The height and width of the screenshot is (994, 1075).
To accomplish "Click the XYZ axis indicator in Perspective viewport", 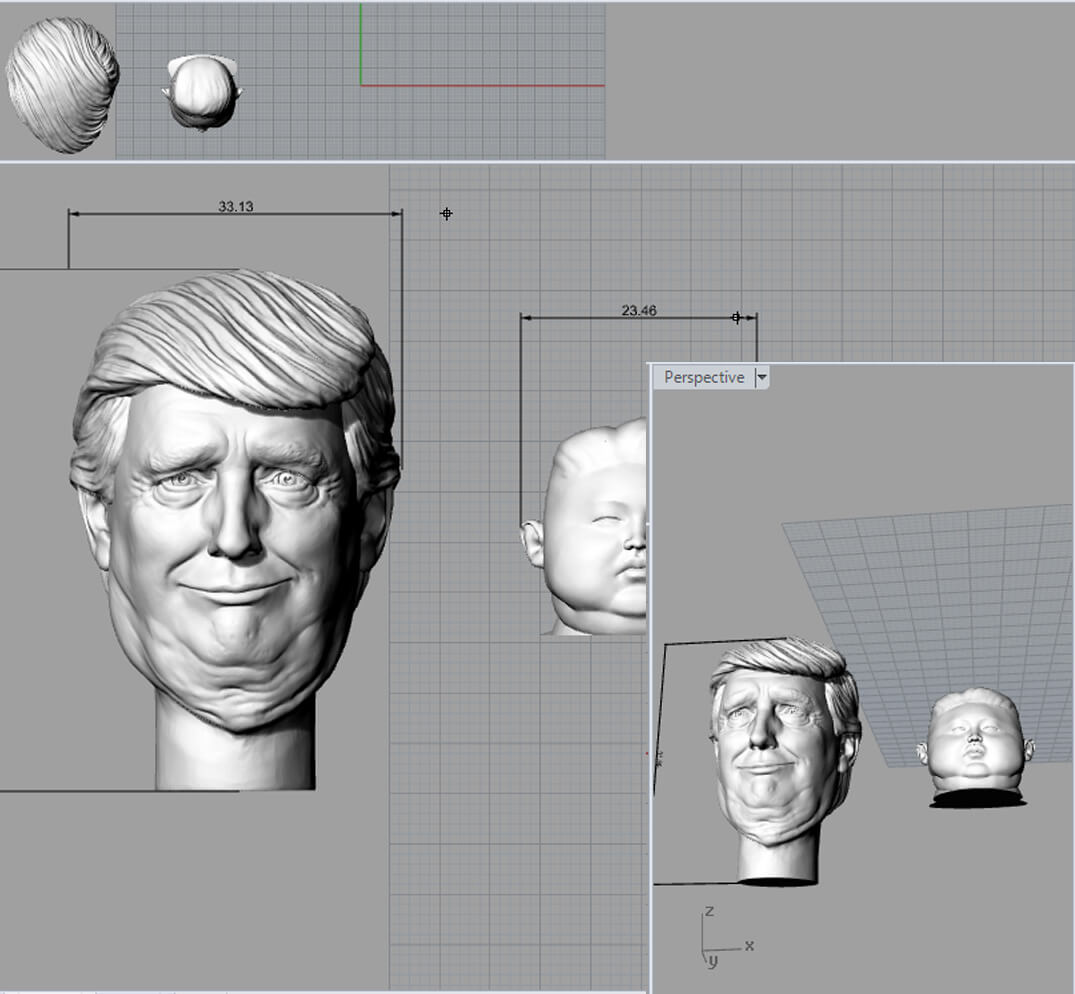I will [x=727, y=938].
